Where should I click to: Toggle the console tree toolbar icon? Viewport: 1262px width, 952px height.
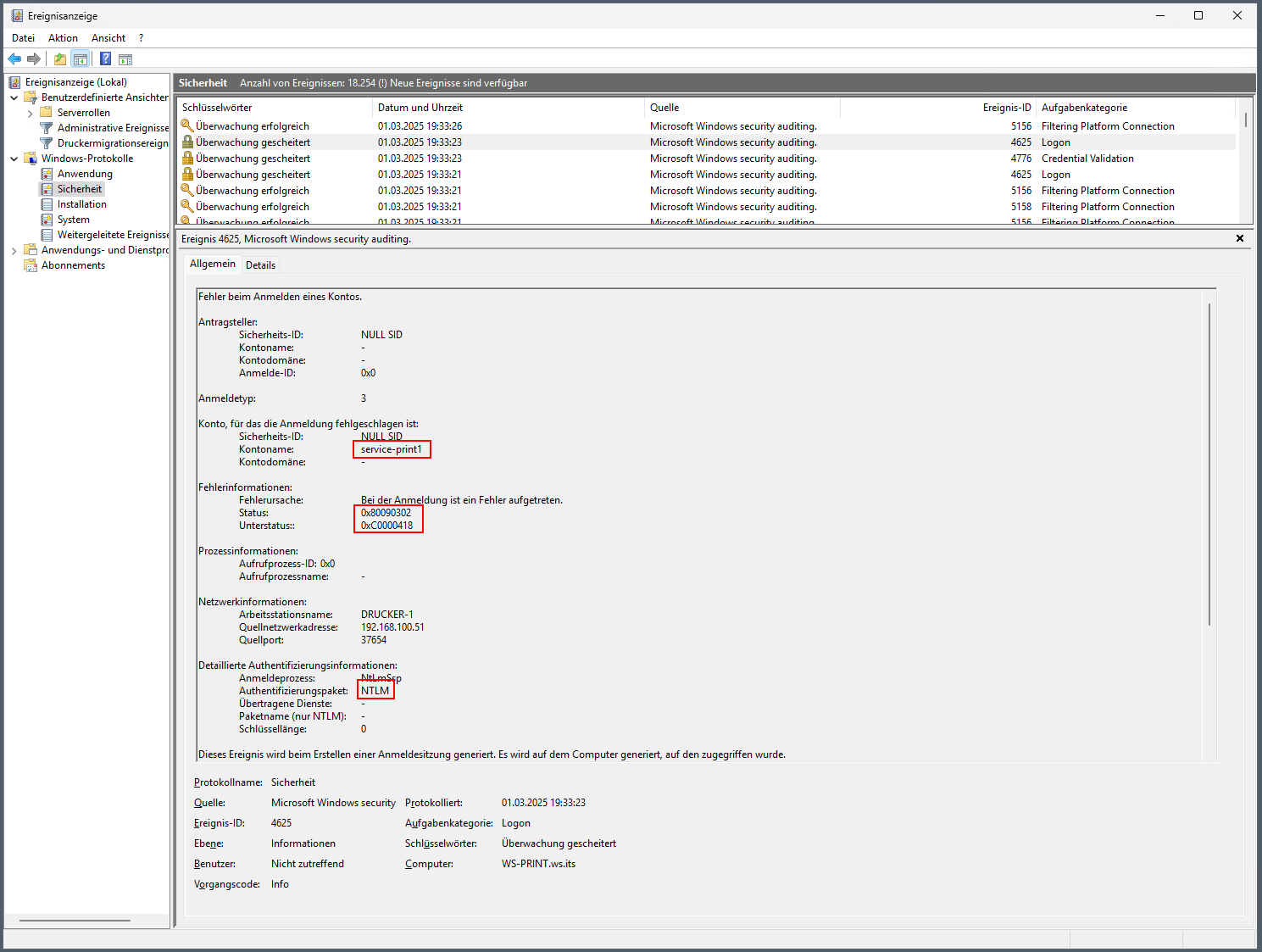point(81,58)
